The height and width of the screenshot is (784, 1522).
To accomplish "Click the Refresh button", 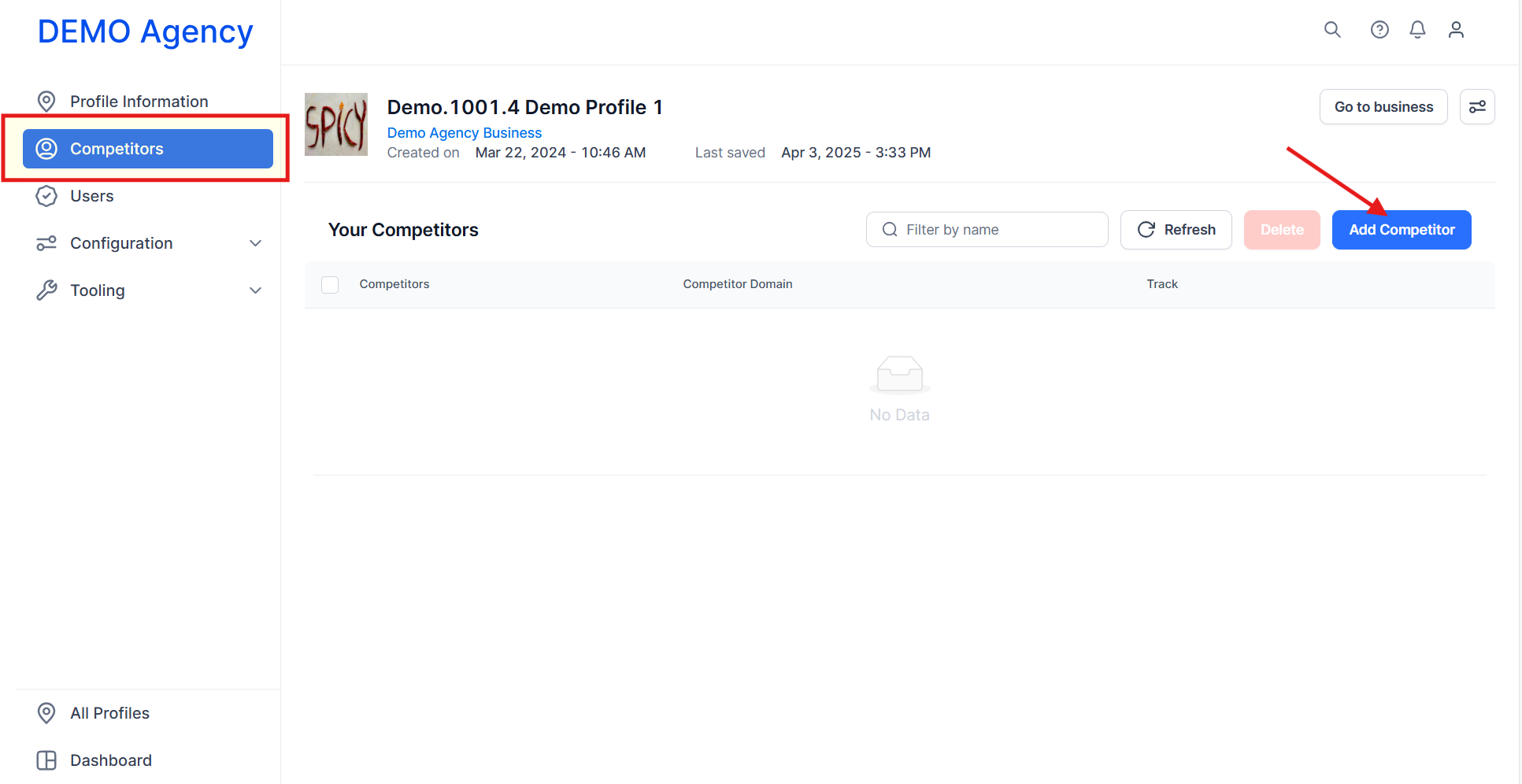I will click(x=1176, y=230).
